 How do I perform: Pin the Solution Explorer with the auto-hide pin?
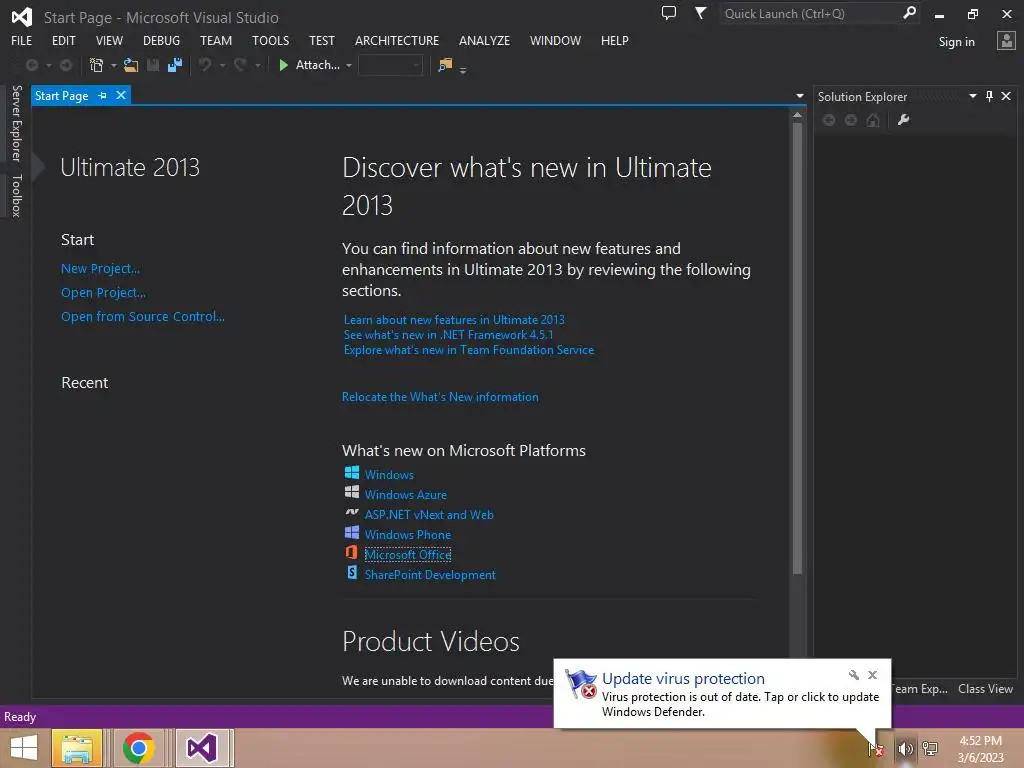coord(989,97)
